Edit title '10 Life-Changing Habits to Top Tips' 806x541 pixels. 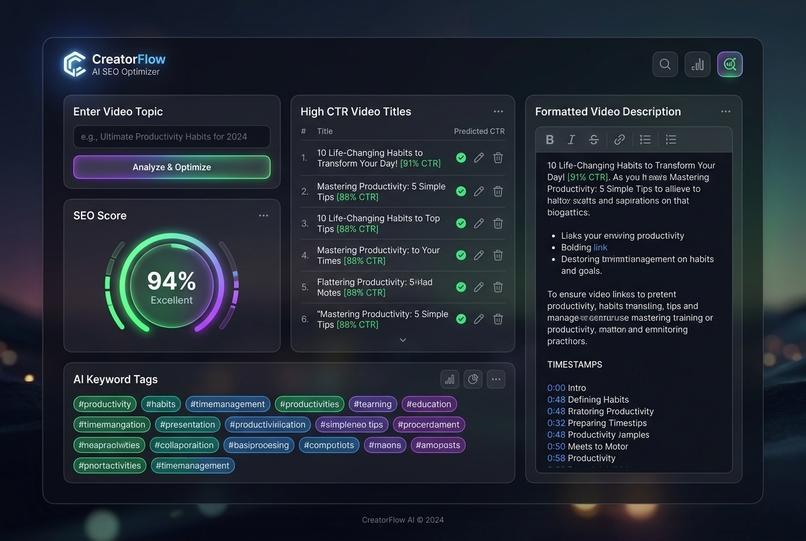point(479,223)
